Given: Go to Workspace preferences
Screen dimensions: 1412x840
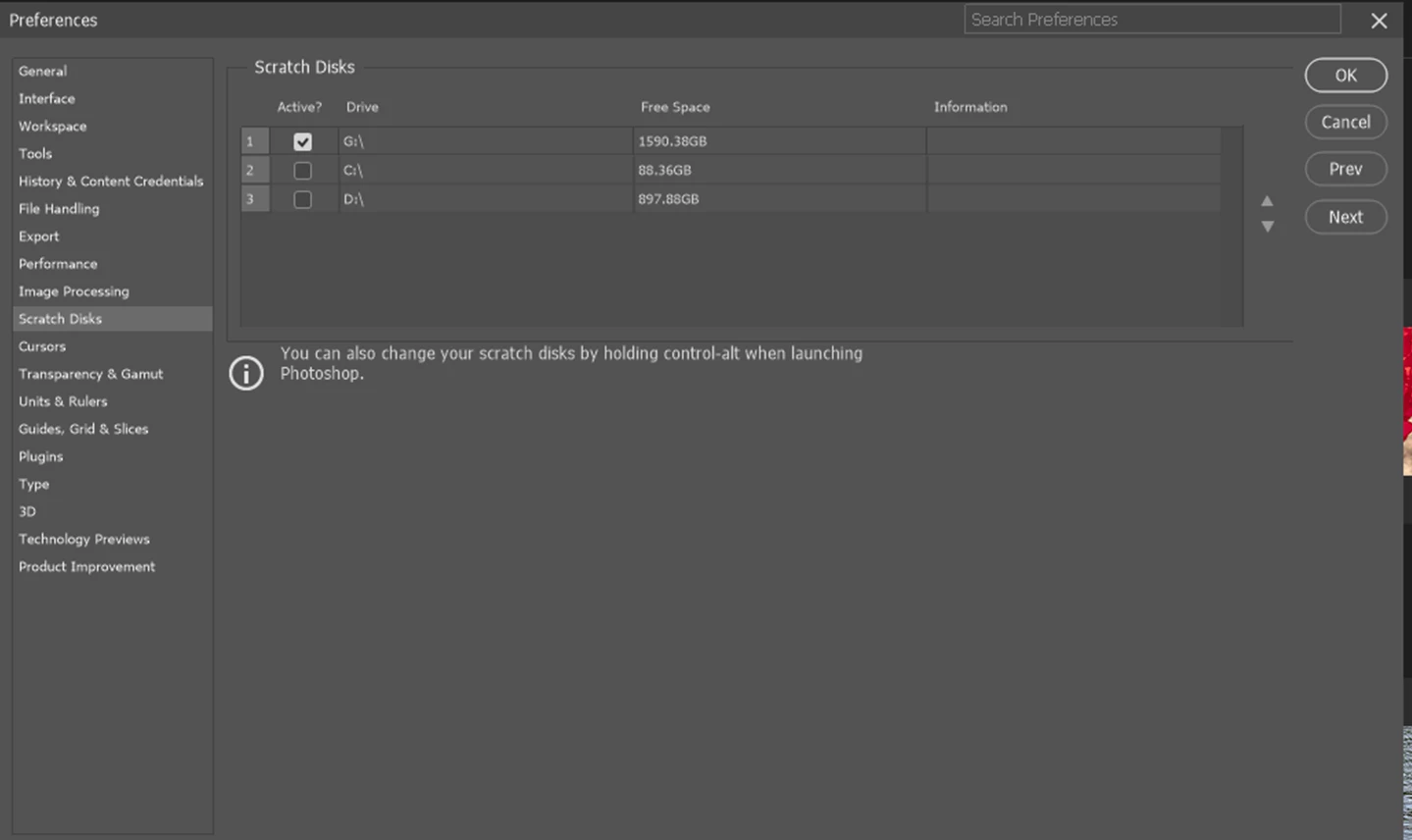Looking at the screenshot, I should [52, 126].
